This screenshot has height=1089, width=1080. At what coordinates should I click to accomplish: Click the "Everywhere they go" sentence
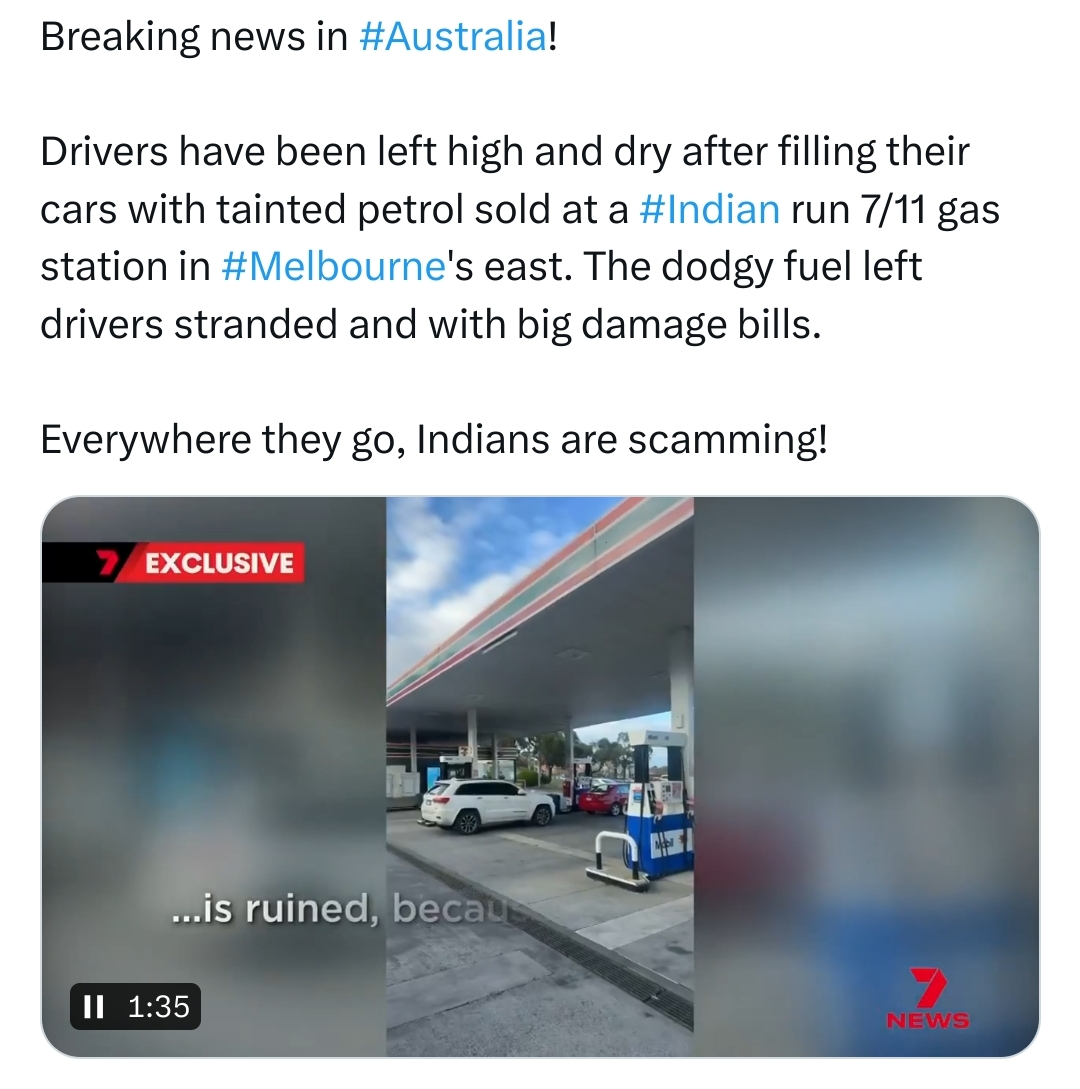click(433, 440)
